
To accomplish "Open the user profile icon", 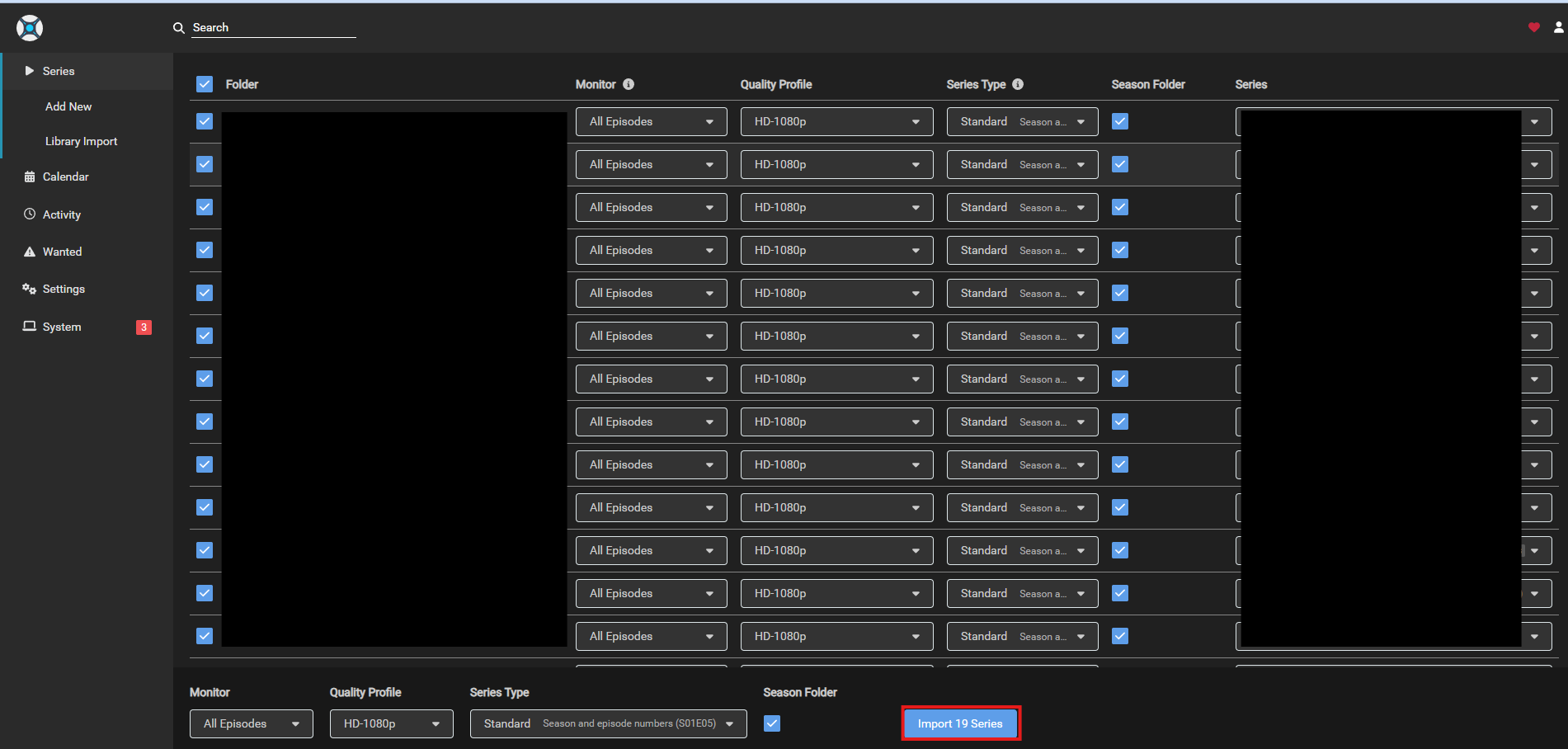I will (x=1558, y=27).
